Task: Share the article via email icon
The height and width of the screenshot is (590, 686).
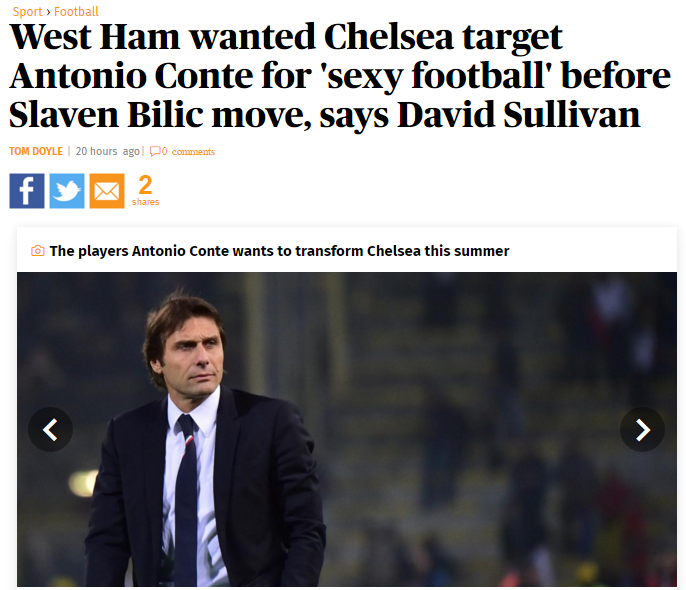Action: click(107, 190)
